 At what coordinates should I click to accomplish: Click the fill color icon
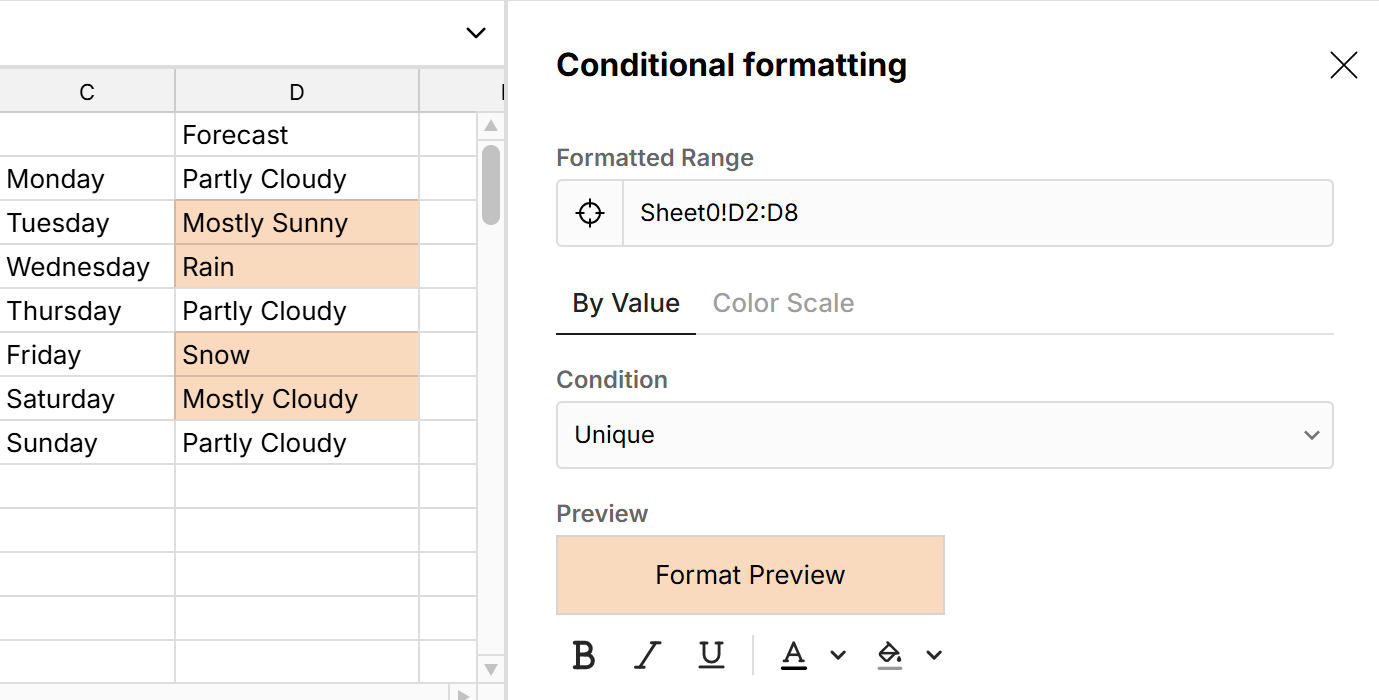(x=889, y=655)
